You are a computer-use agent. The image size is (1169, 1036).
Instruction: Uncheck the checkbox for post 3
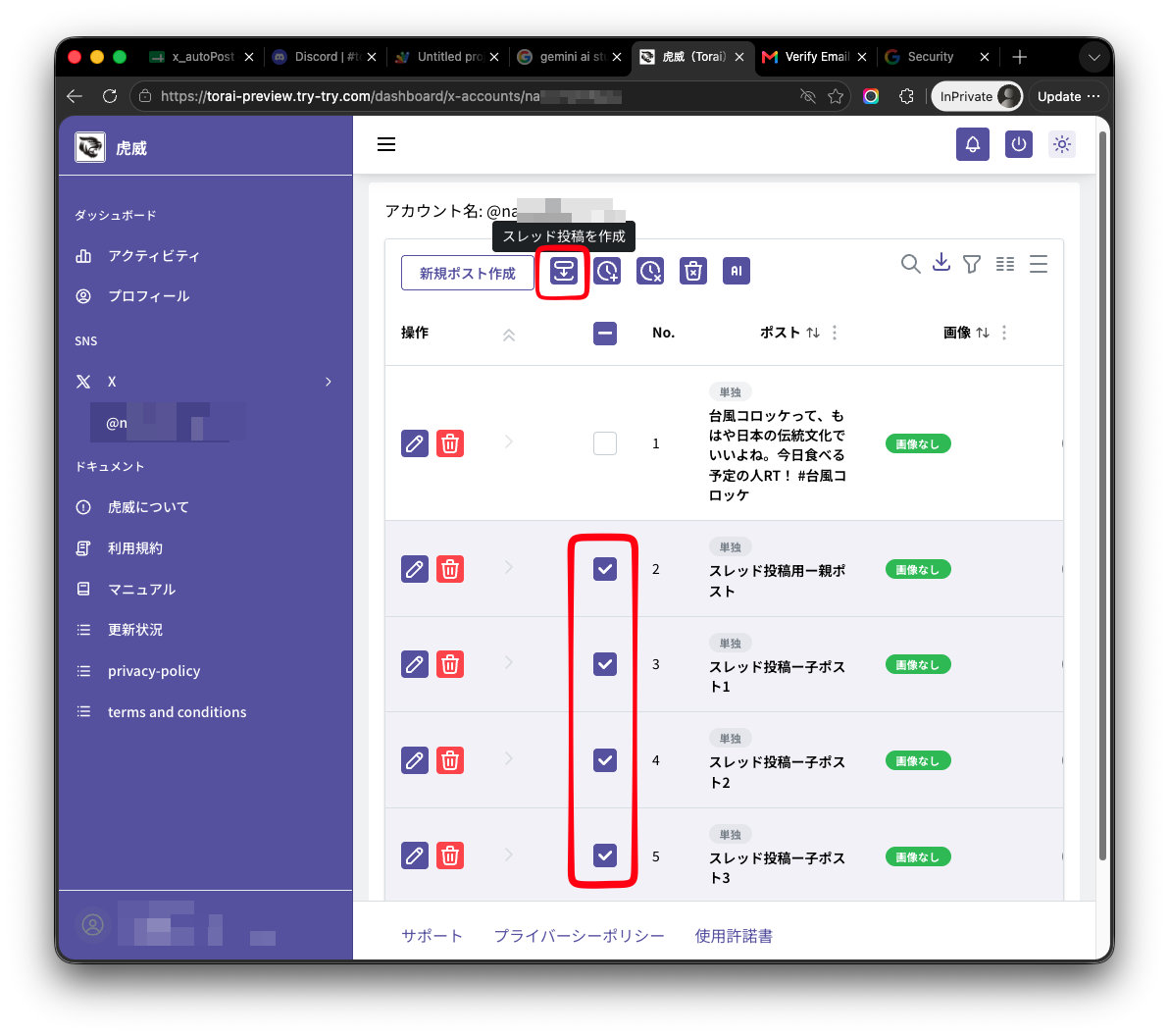tap(605, 664)
